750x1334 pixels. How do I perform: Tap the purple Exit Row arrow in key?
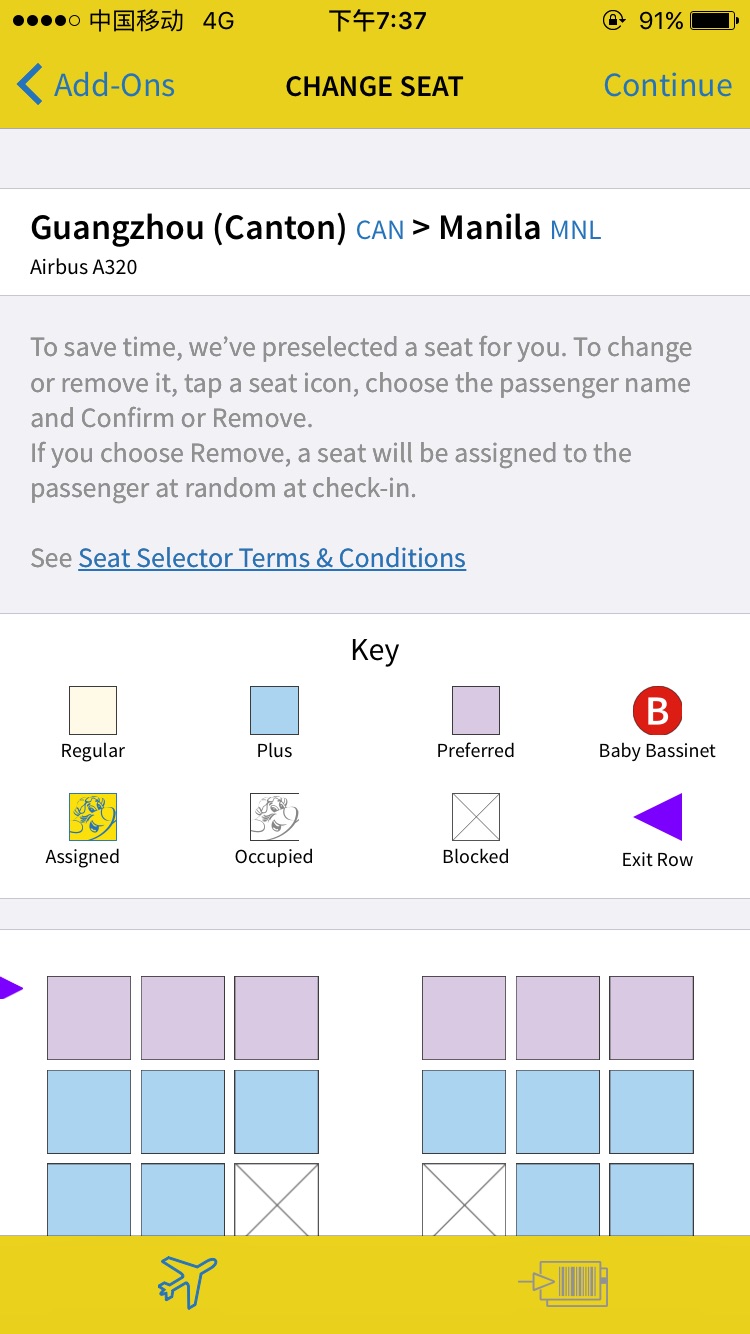click(658, 817)
